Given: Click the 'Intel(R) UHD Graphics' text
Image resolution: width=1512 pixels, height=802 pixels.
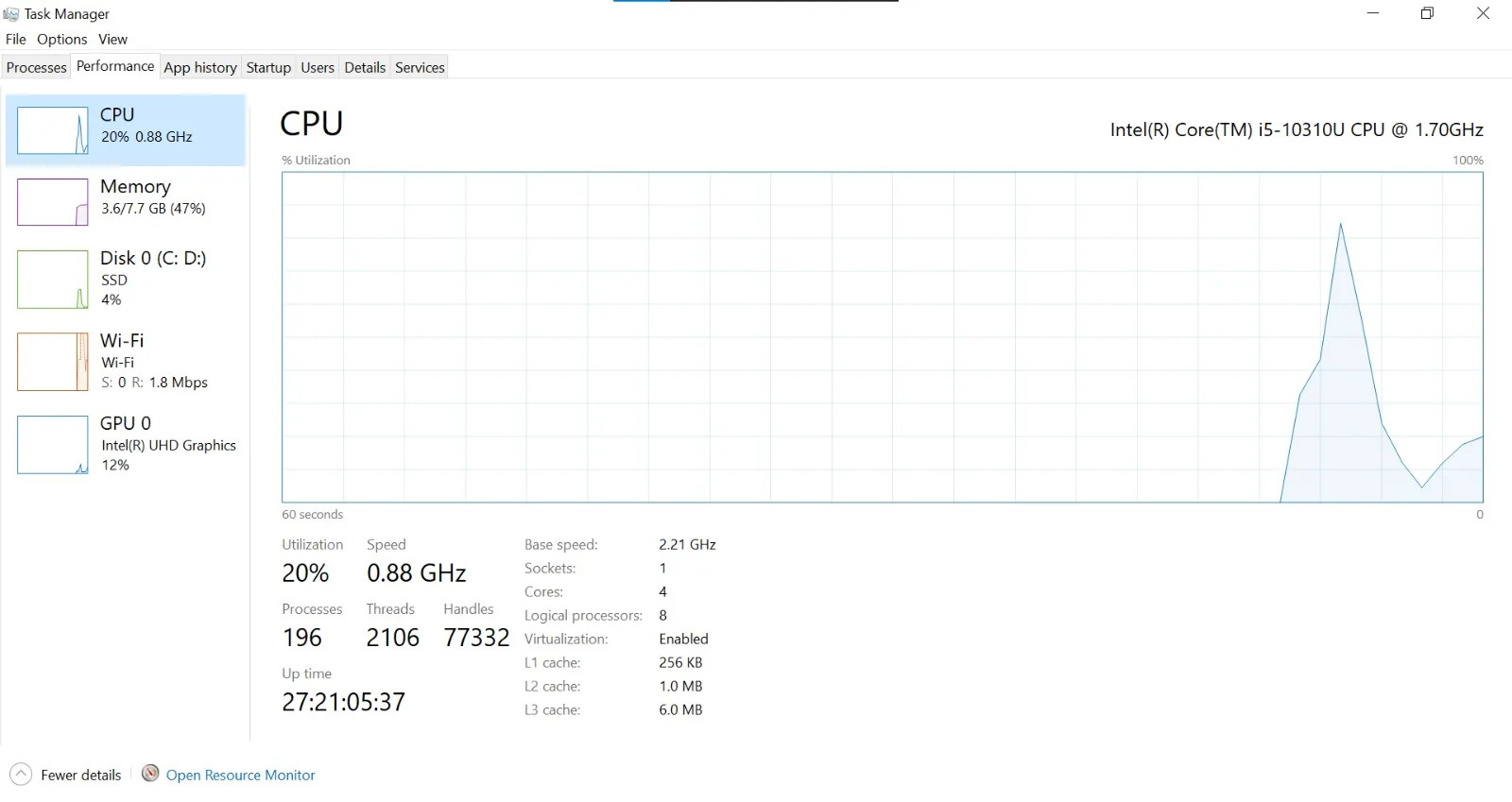Looking at the screenshot, I should pyautogui.click(x=169, y=445).
